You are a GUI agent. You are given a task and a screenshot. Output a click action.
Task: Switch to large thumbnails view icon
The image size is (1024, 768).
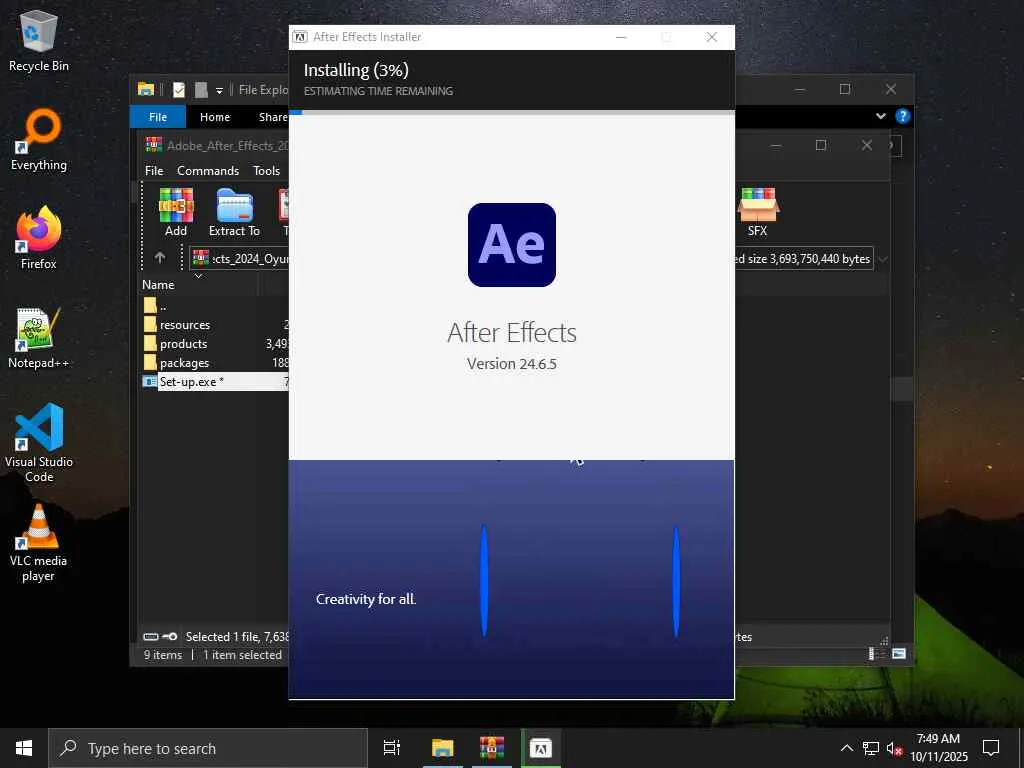899,654
